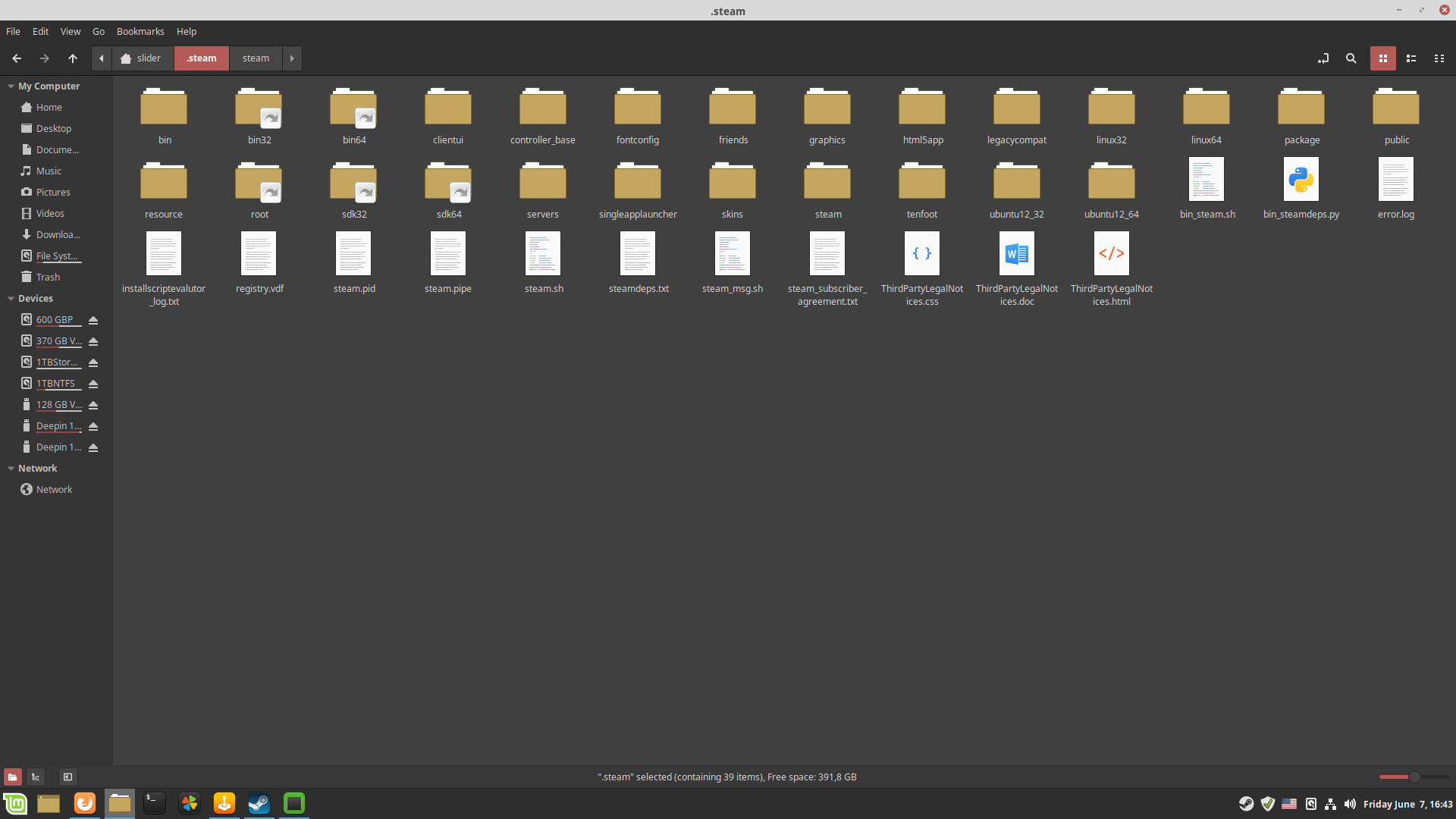Viewport: 1456px width, 819px height.
Task: Open the network connection tray icon
Action: coord(1330,804)
